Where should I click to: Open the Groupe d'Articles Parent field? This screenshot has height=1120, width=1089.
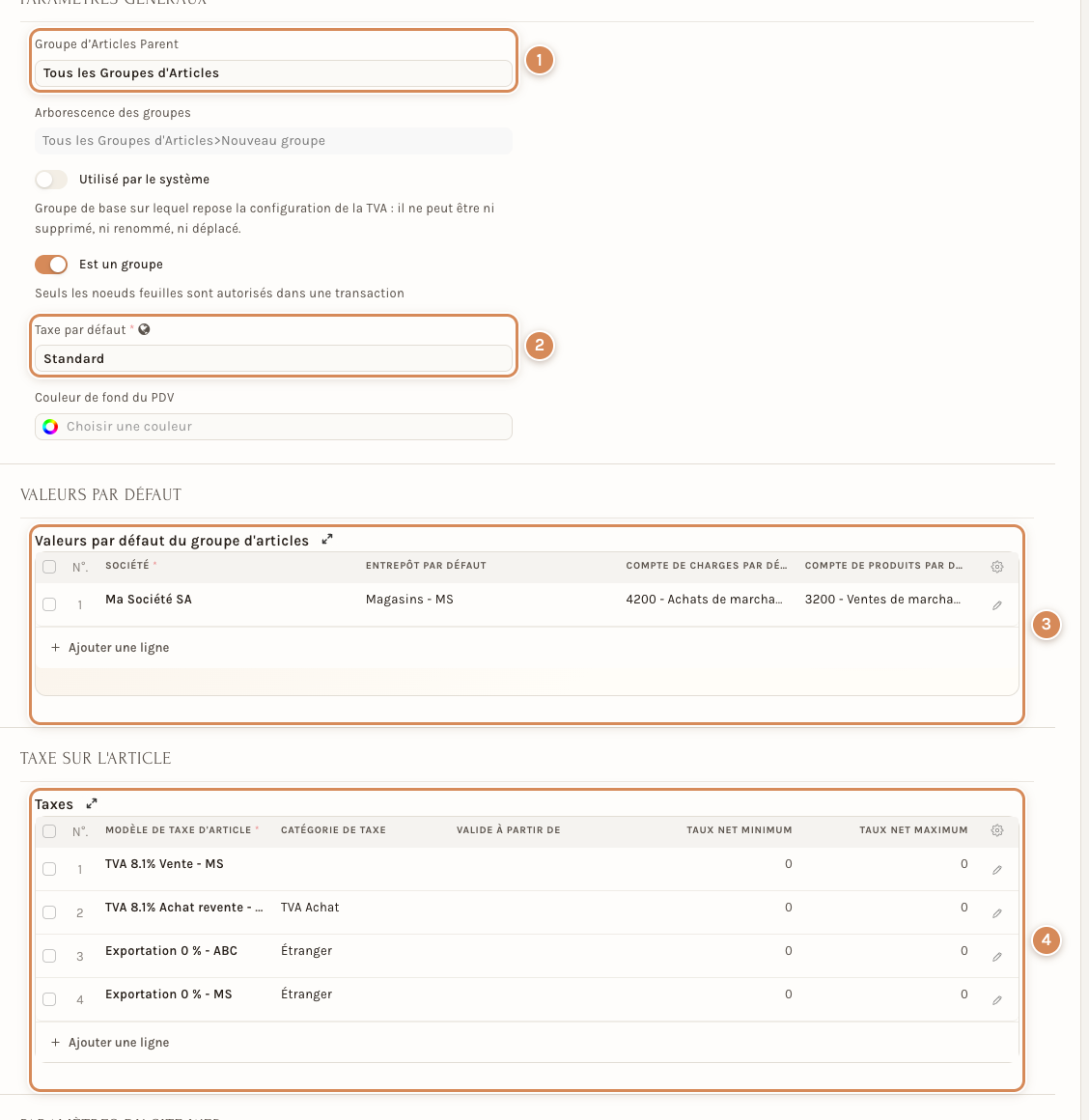coord(273,72)
